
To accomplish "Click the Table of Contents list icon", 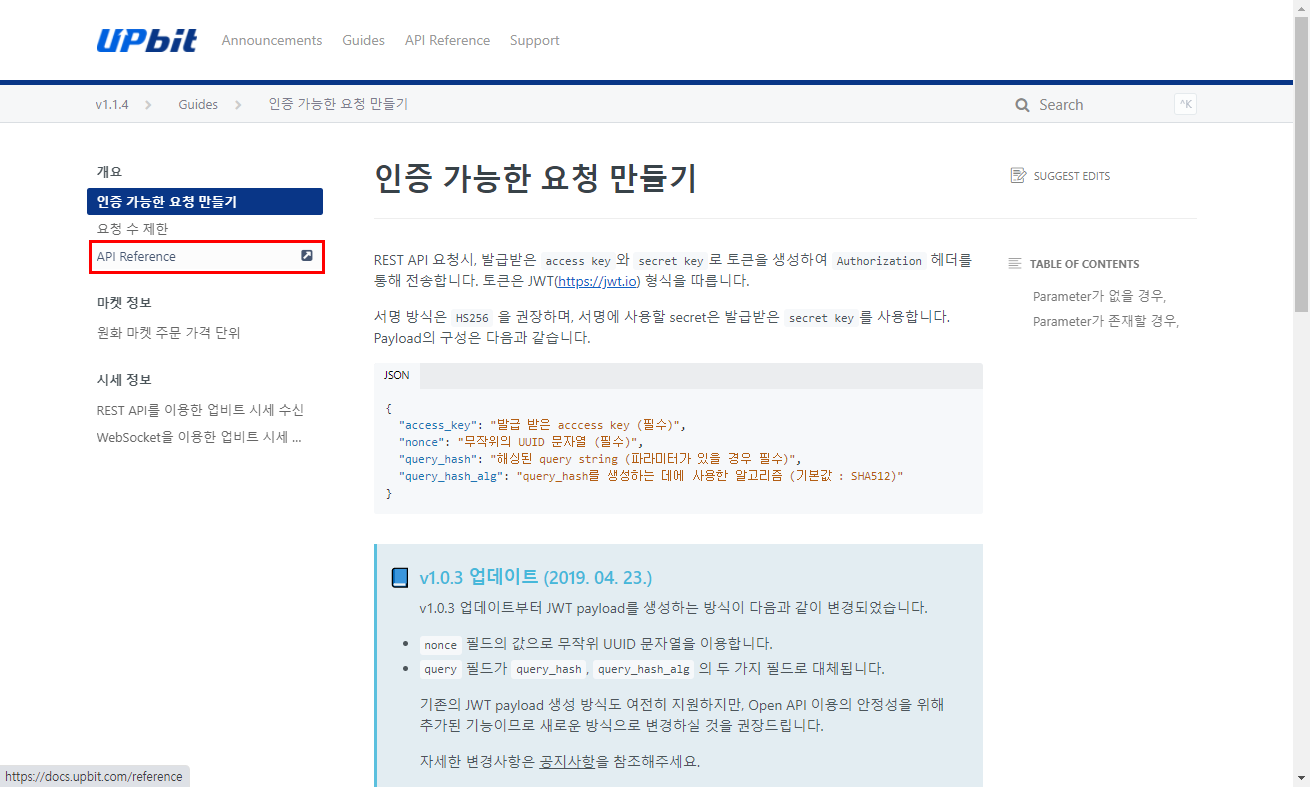I will pyautogui.click(x=1015, y=264).
